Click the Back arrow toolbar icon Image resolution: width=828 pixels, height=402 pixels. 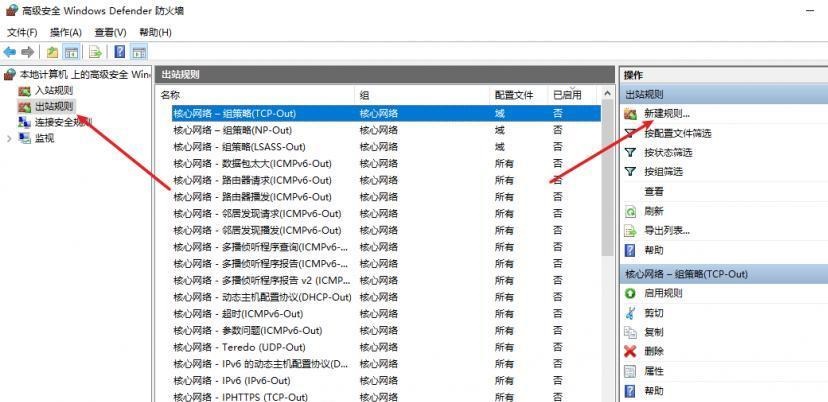coord(10,52)
